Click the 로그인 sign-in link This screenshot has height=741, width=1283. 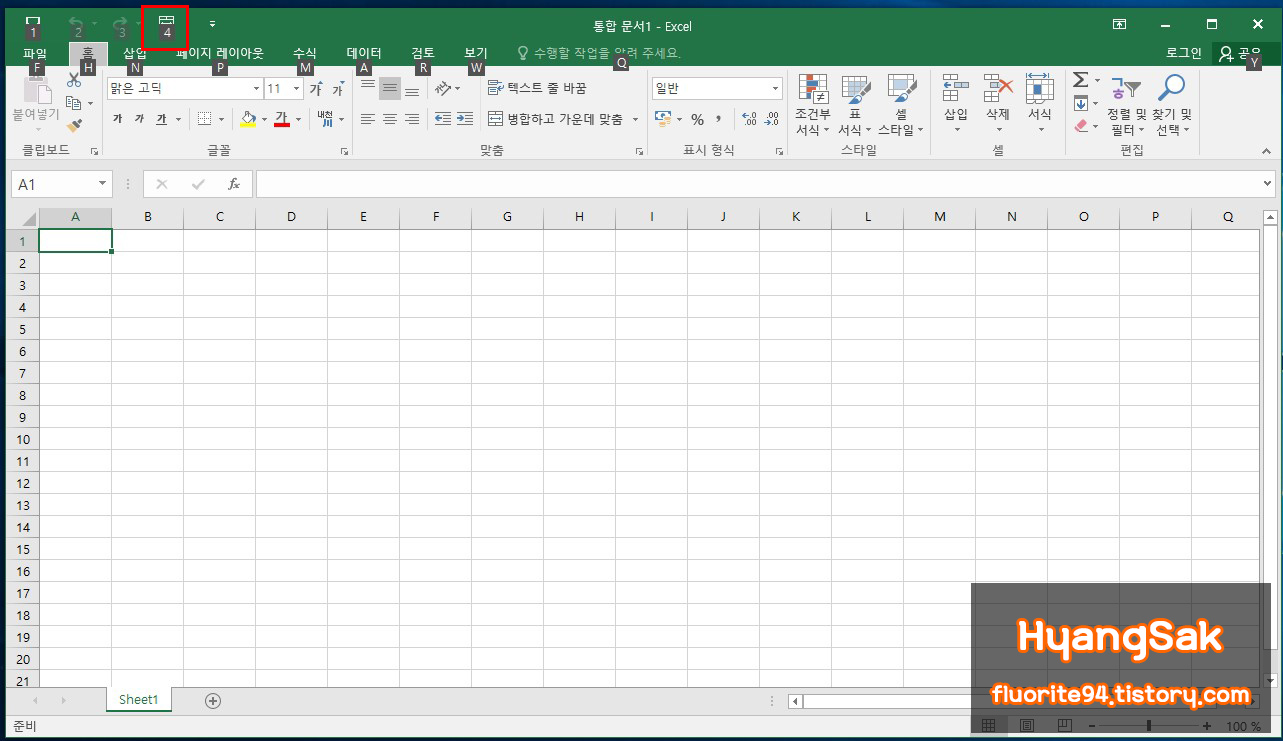[x=1184, y=53]
